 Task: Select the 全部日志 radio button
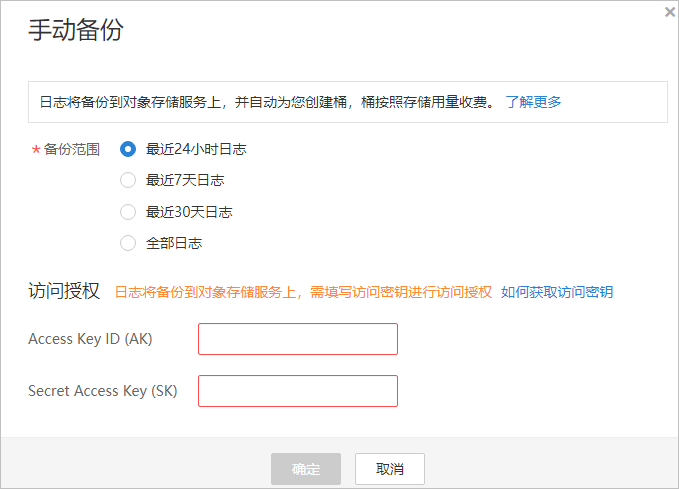point(128,242)
